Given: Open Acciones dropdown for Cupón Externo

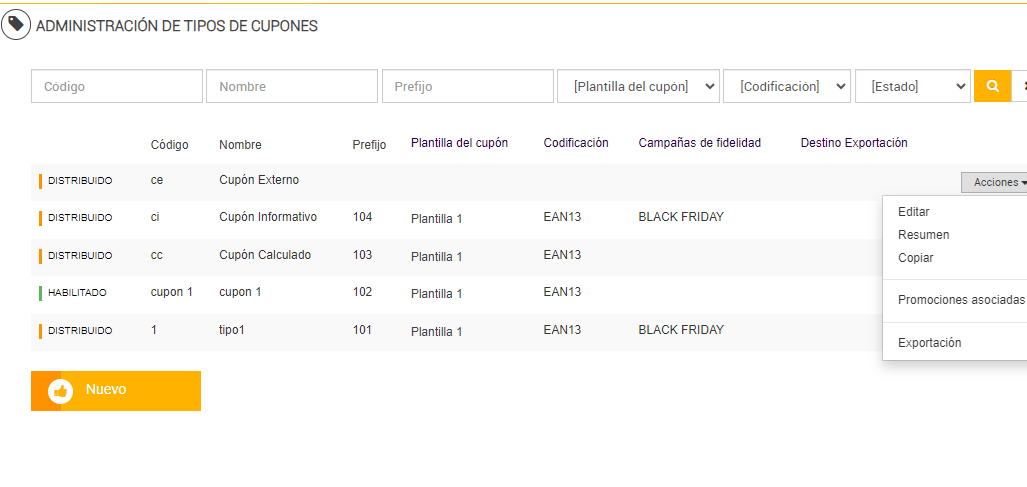Looking at the screenshot, I should pos(994,182).
